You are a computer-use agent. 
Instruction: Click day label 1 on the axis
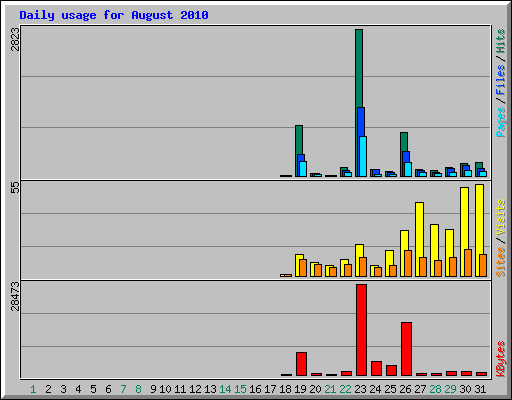point(33,389)
